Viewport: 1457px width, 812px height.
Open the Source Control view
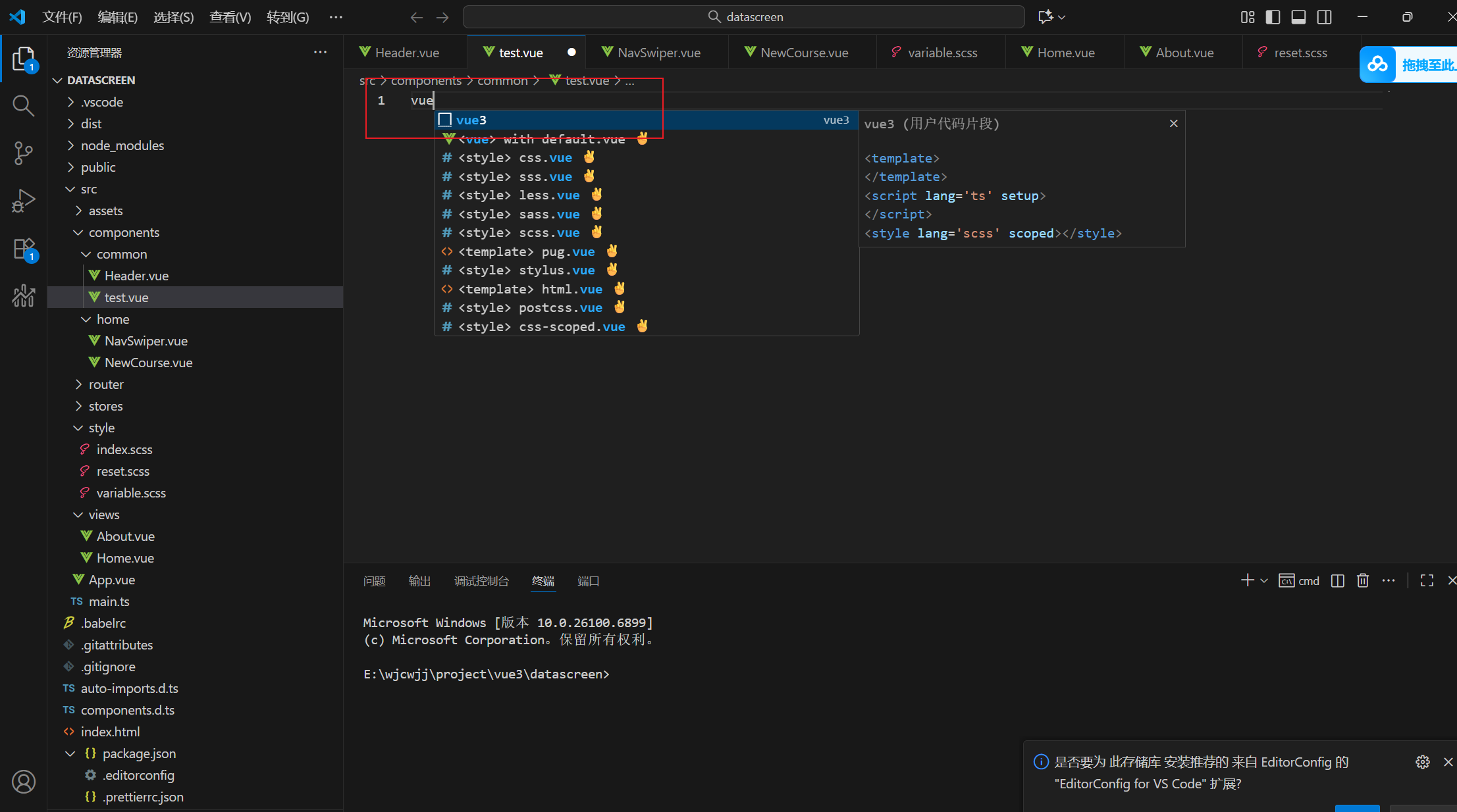(24, 153)
